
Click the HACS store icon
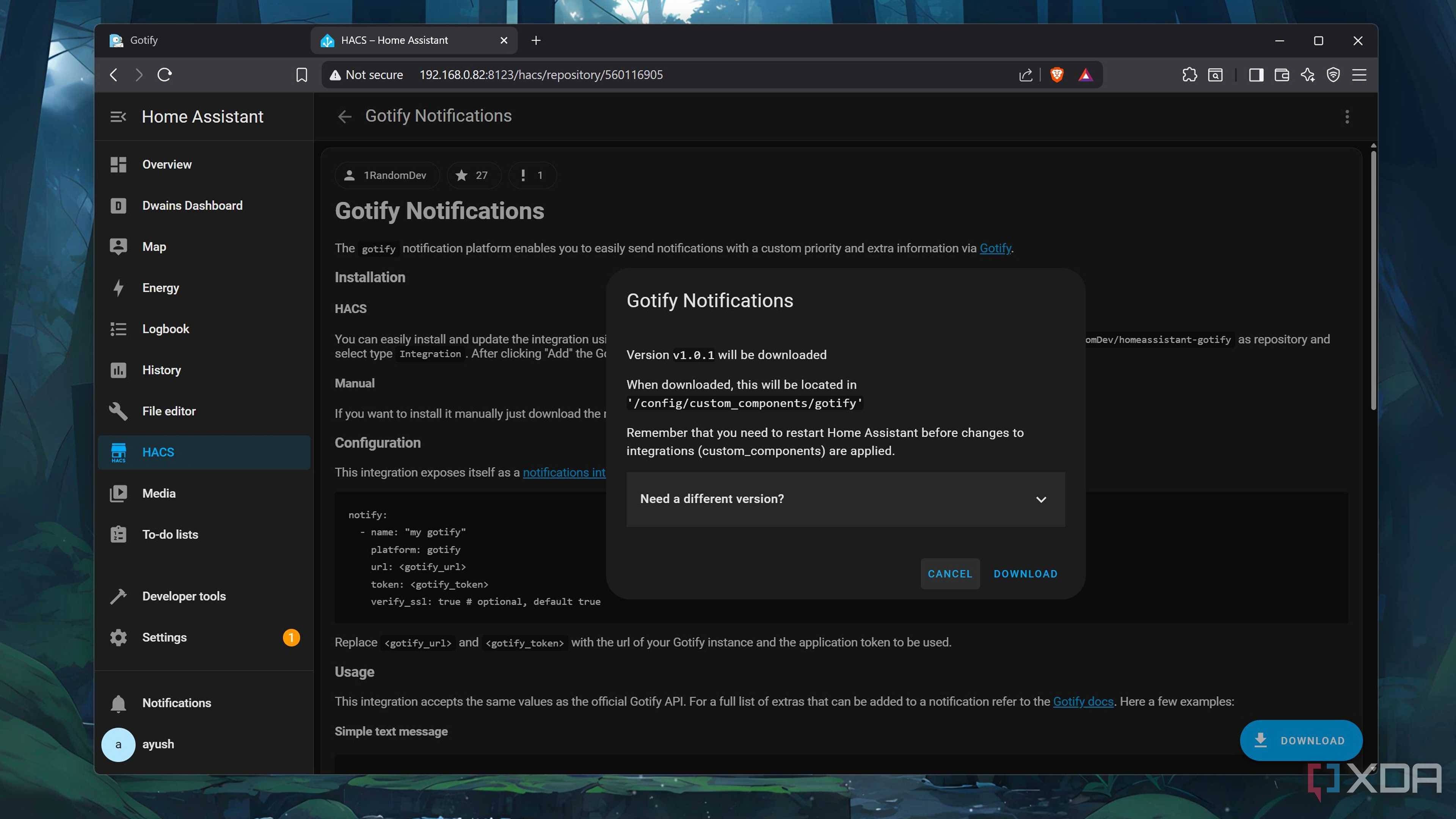118,452
